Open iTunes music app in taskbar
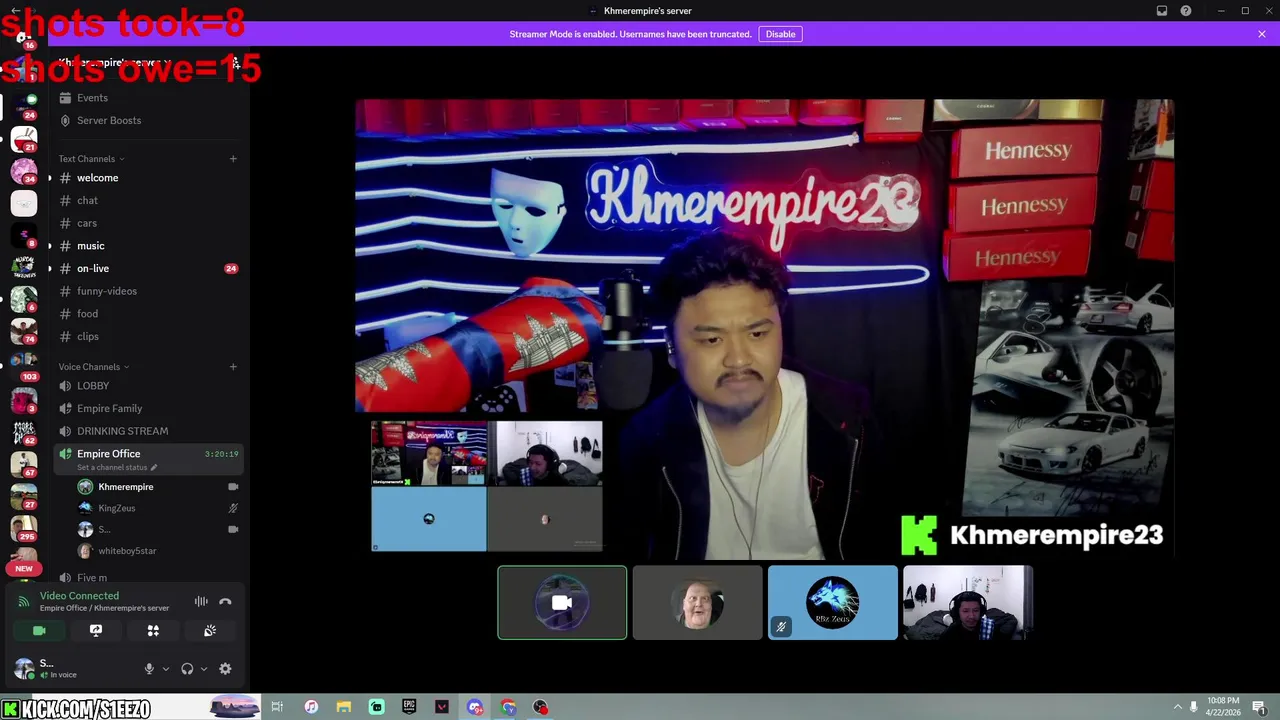This screenshot has height=720, width=1280. coord(311,707)
